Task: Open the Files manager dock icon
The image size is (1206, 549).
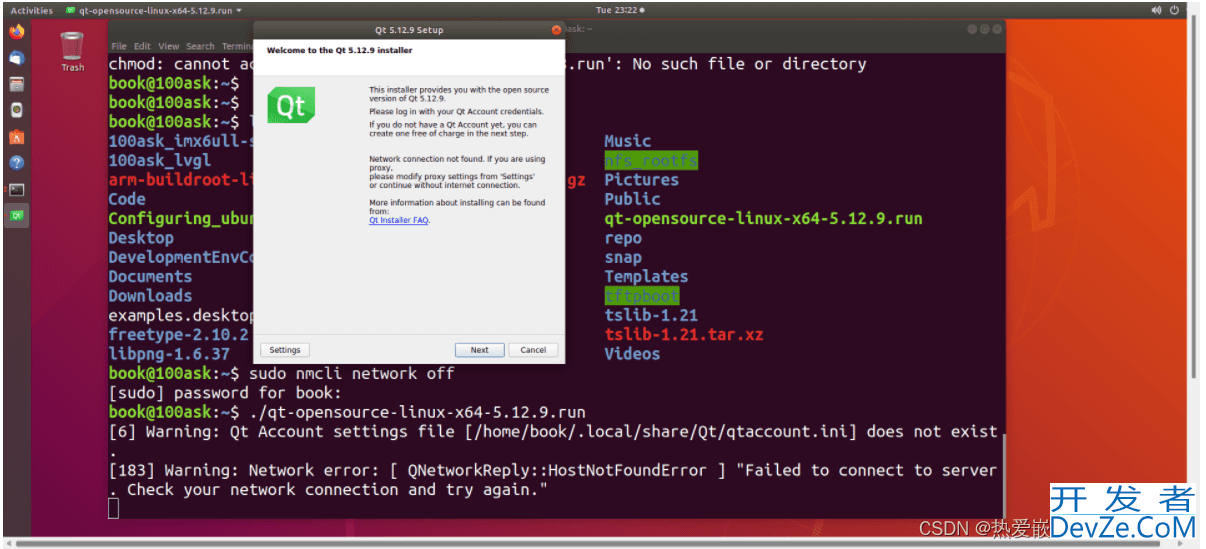Action: click(x=16, y=84)
